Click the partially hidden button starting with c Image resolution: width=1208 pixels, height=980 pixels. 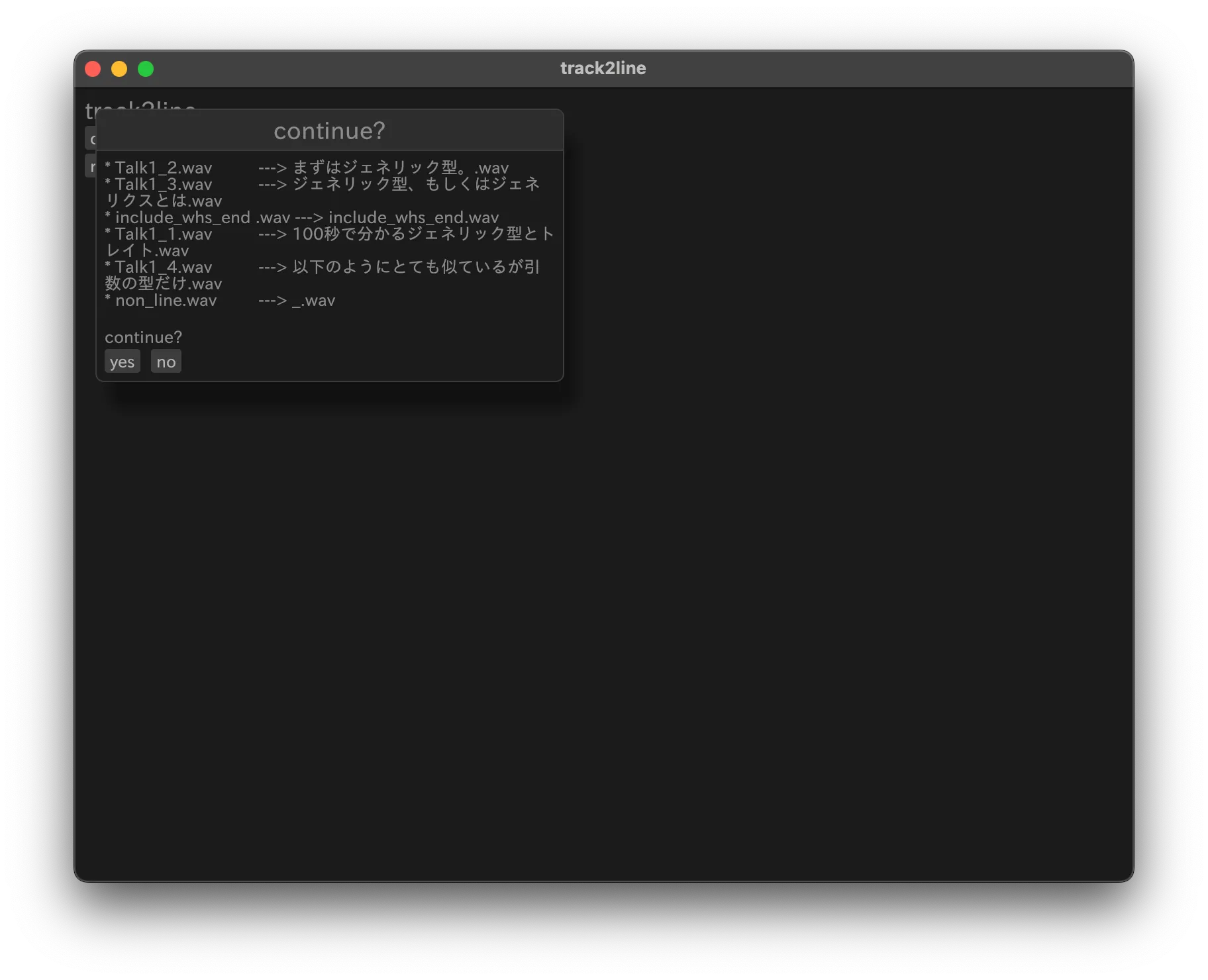(91, 138)
